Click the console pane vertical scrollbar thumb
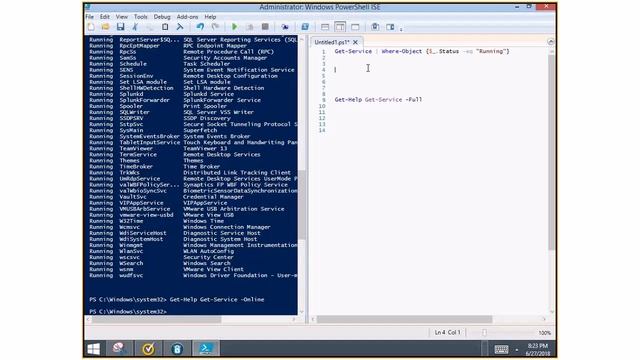Screen dimensions: 640x360 [302, 204]
